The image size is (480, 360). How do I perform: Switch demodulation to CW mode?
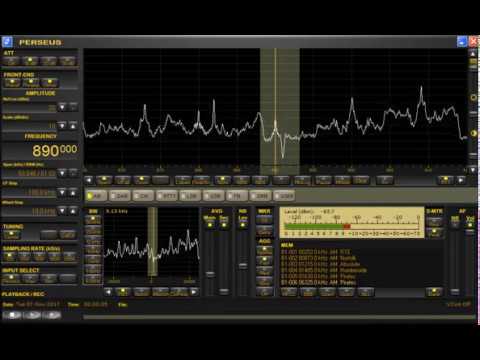point(143,196)
